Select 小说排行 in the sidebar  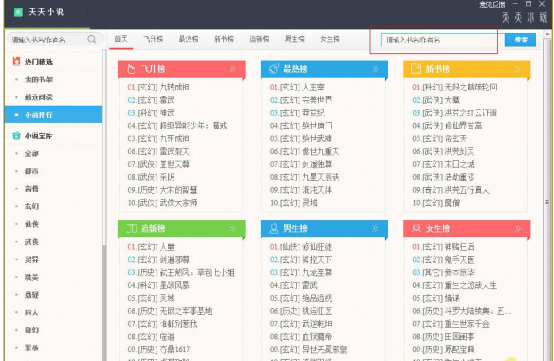coord(53,115)
